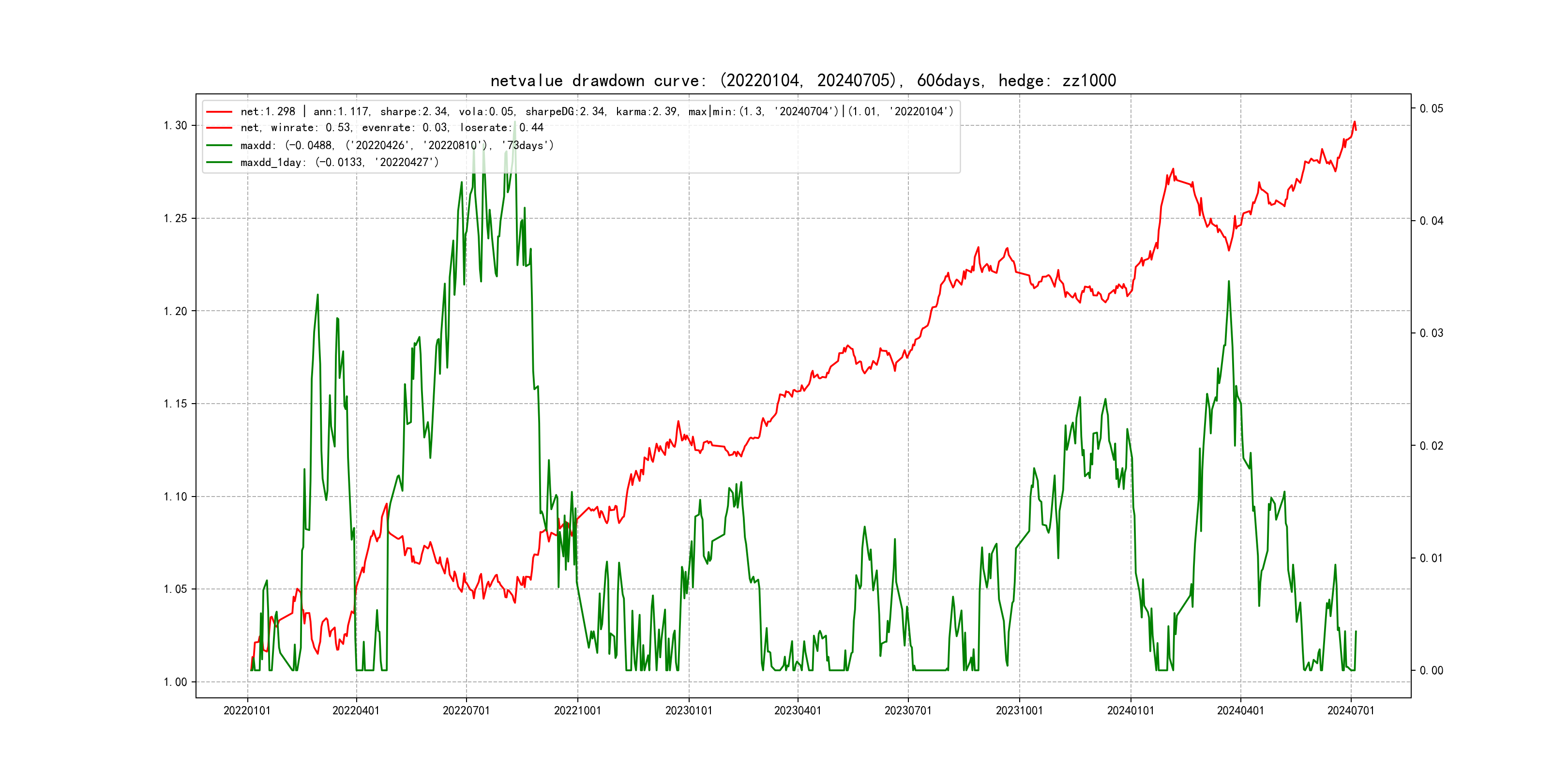Screen dimensions: 1568x784
Task: Click the 20230101 x-axis date label
Action: [689, 711]
